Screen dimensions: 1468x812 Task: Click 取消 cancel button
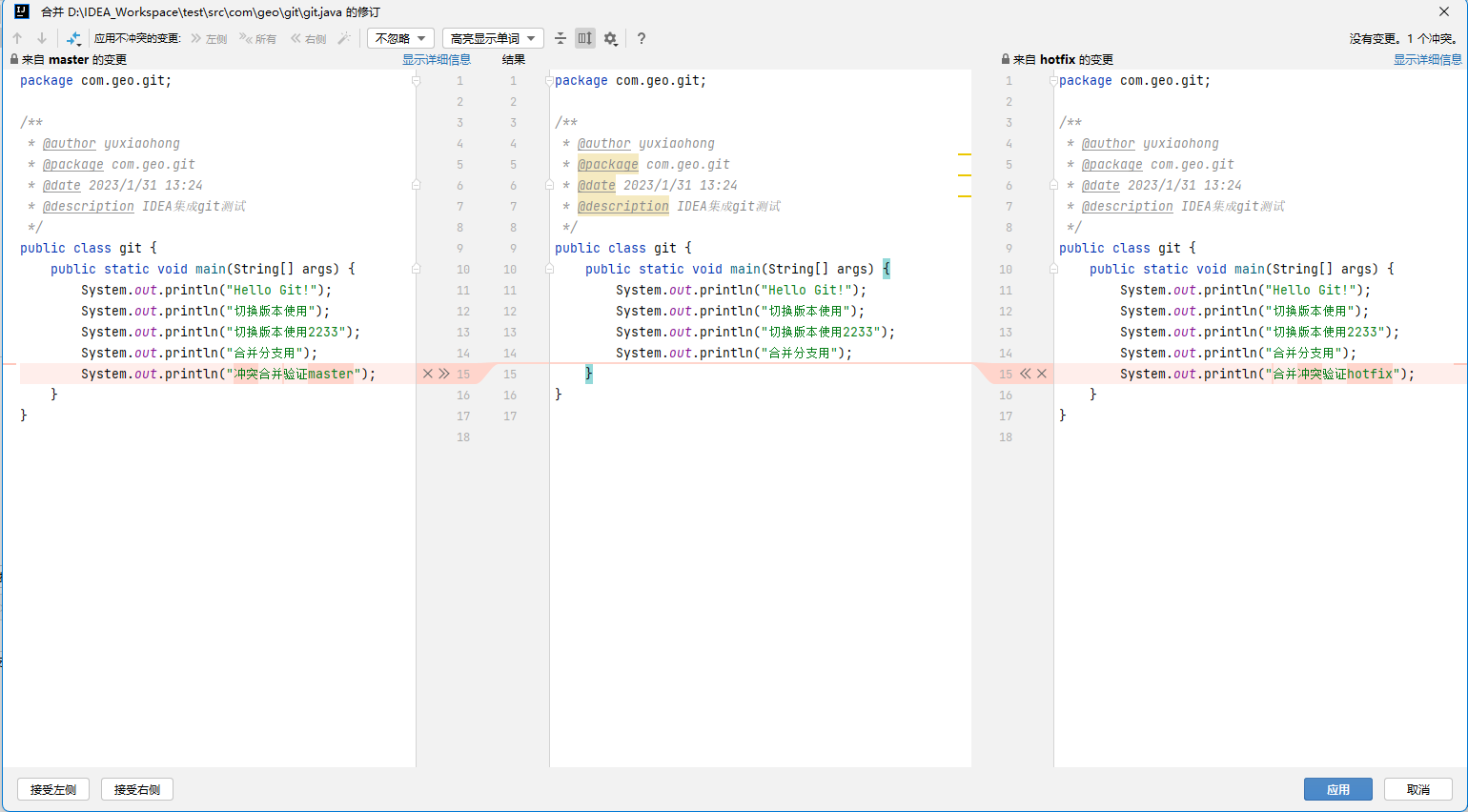point(1418,789)
